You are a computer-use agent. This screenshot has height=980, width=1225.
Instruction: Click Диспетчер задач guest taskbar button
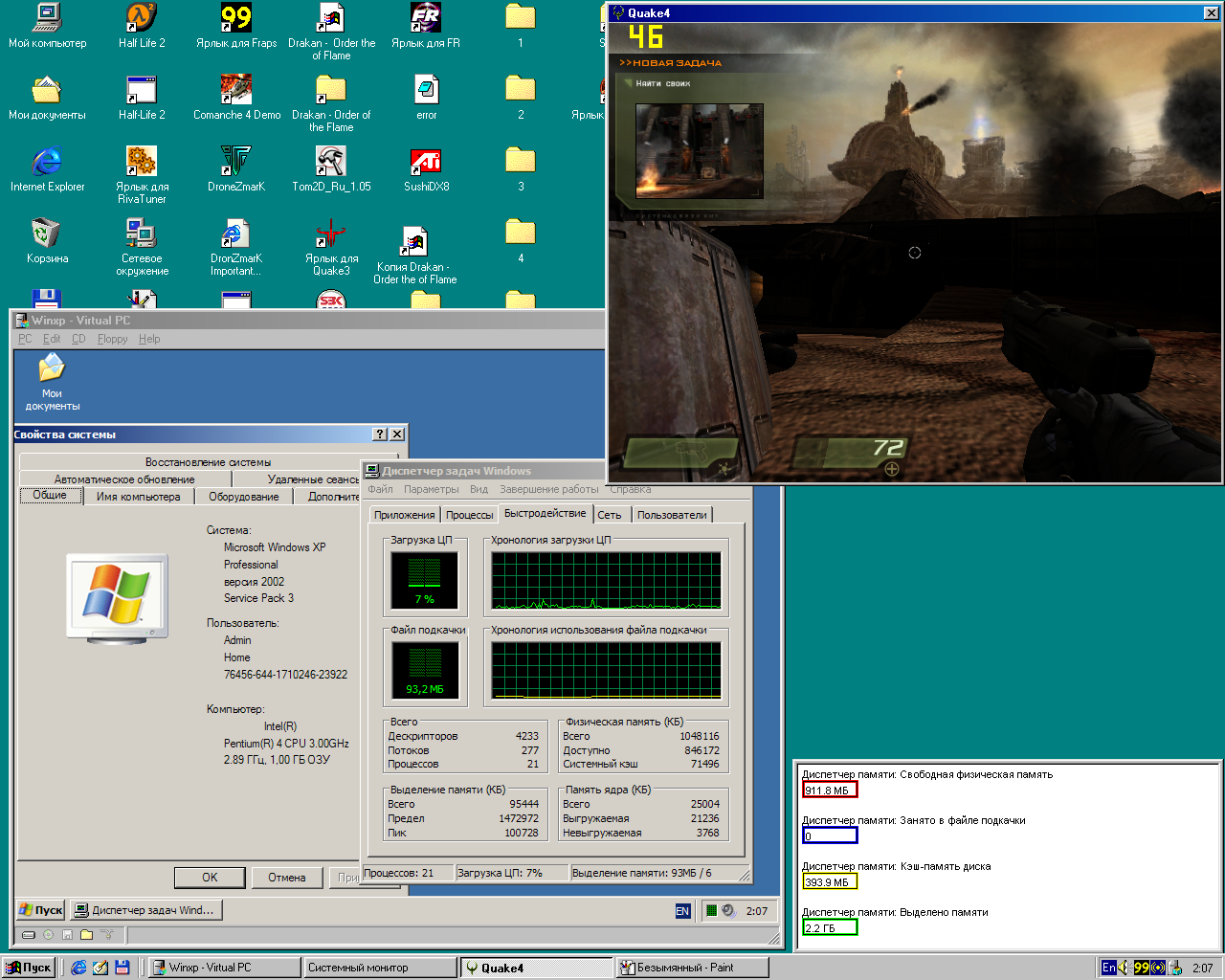point(145,910)
